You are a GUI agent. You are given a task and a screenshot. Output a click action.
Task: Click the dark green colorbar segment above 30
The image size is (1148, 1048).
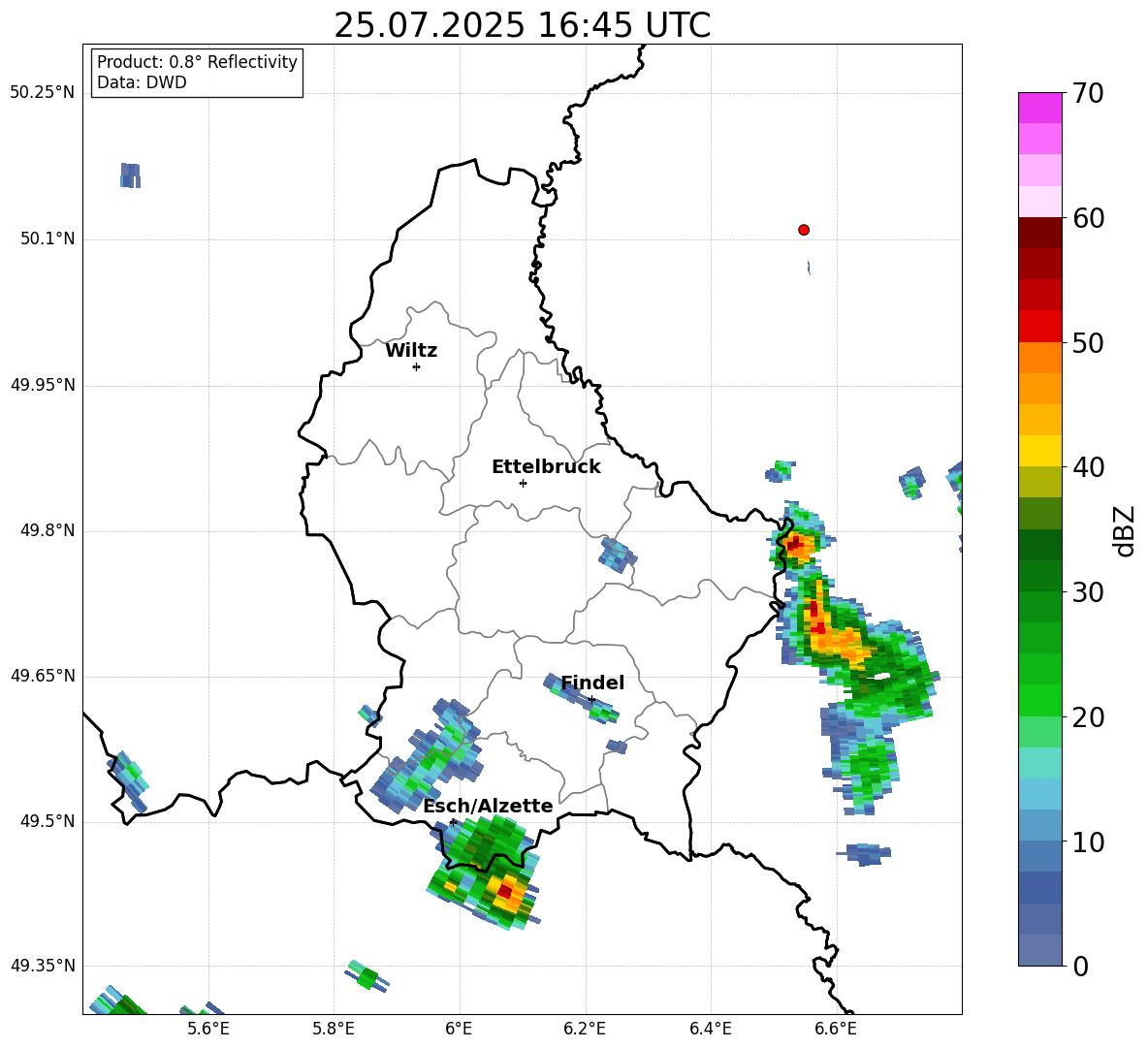click(1040, 576)
